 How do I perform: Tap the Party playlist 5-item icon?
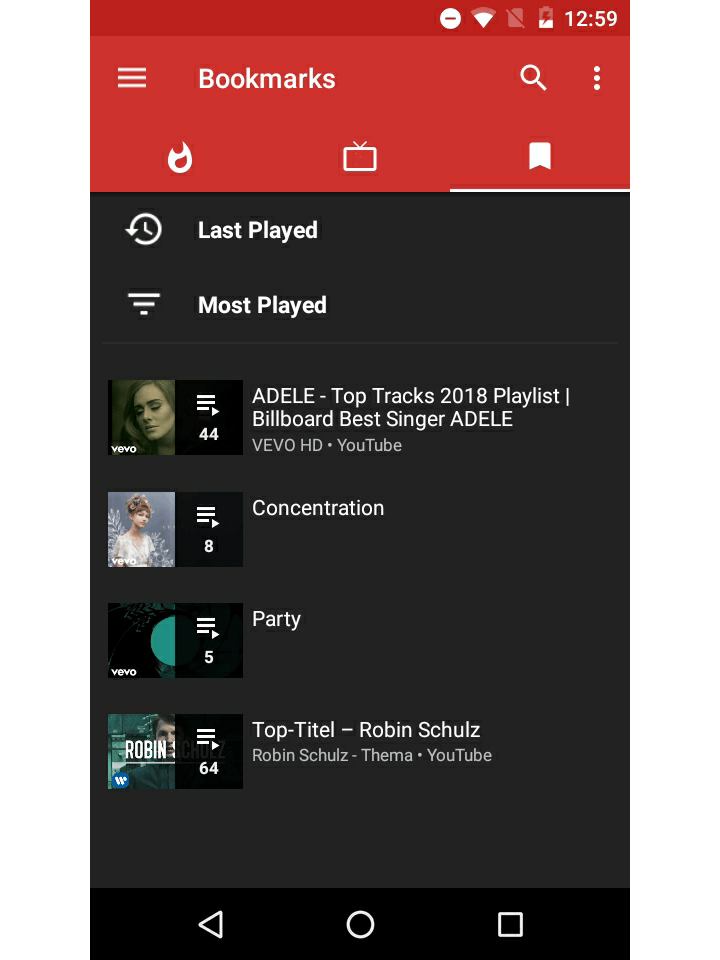click(208, 640)
